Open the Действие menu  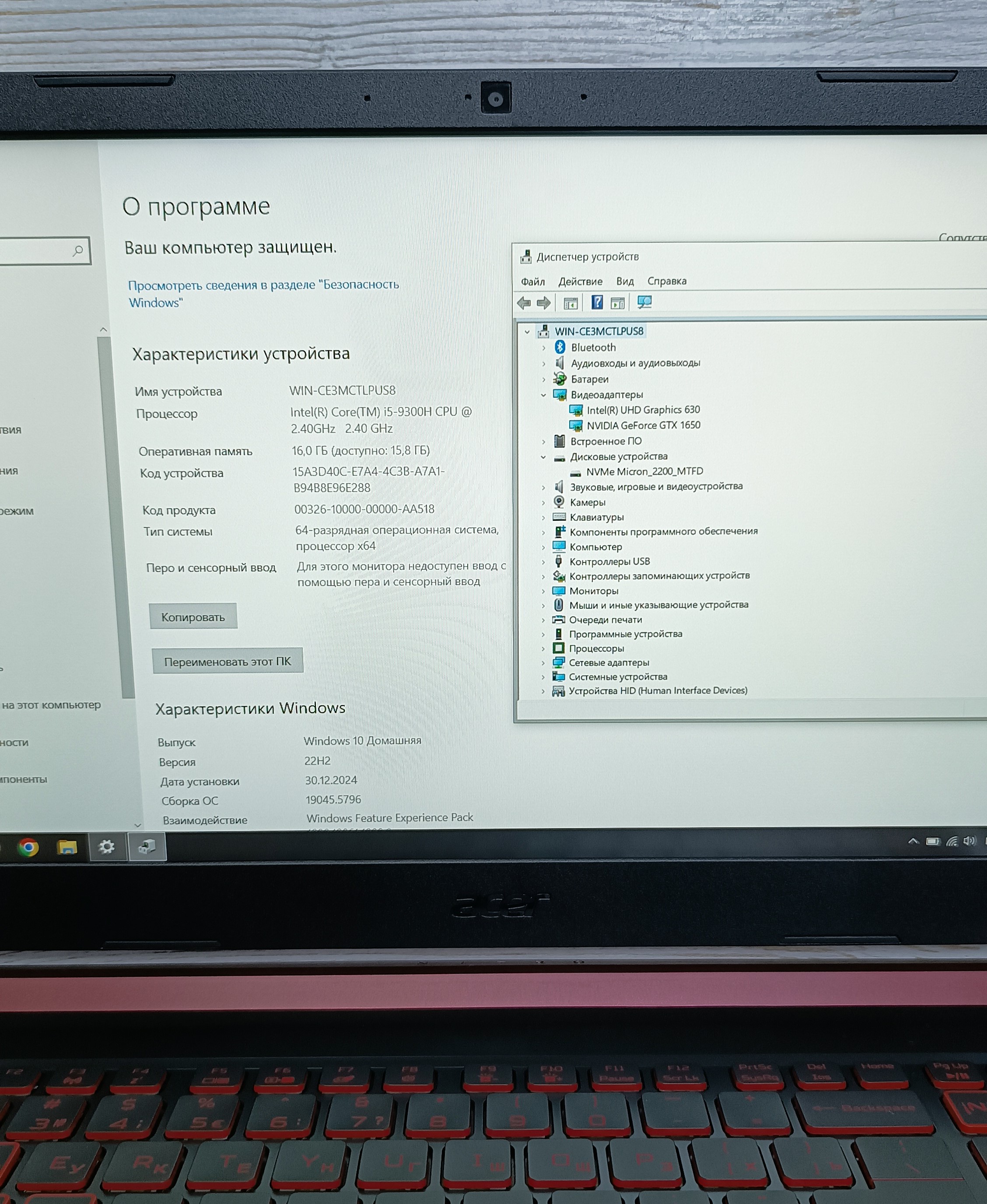(580, 281)
